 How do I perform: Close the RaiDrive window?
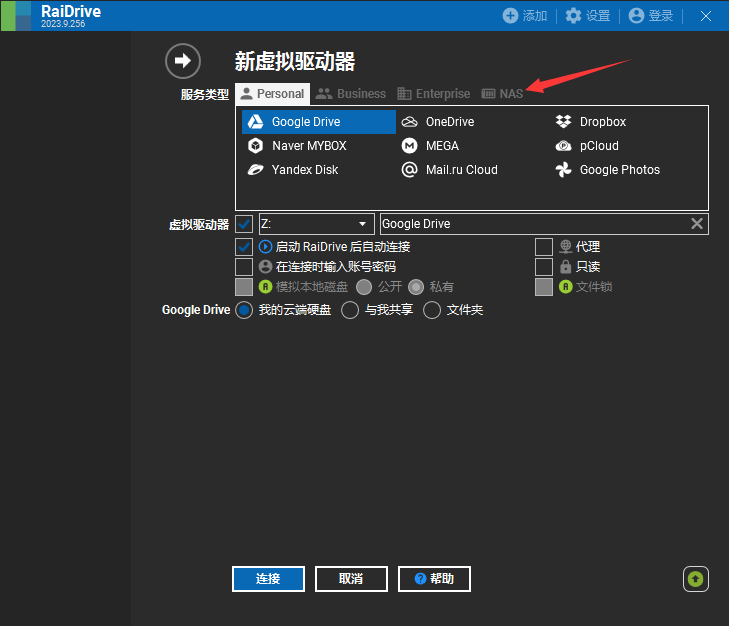706,16
